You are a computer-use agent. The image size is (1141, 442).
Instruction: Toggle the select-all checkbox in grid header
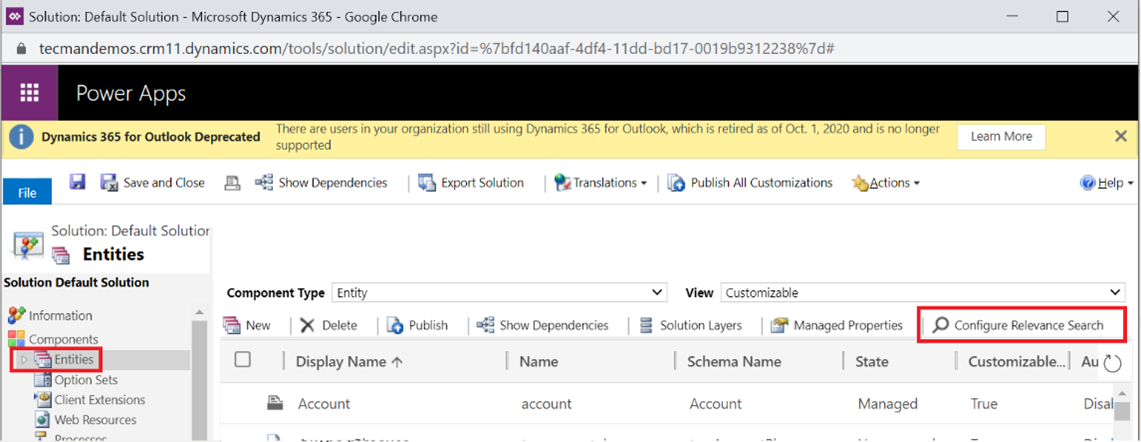(x=243, y=360)
